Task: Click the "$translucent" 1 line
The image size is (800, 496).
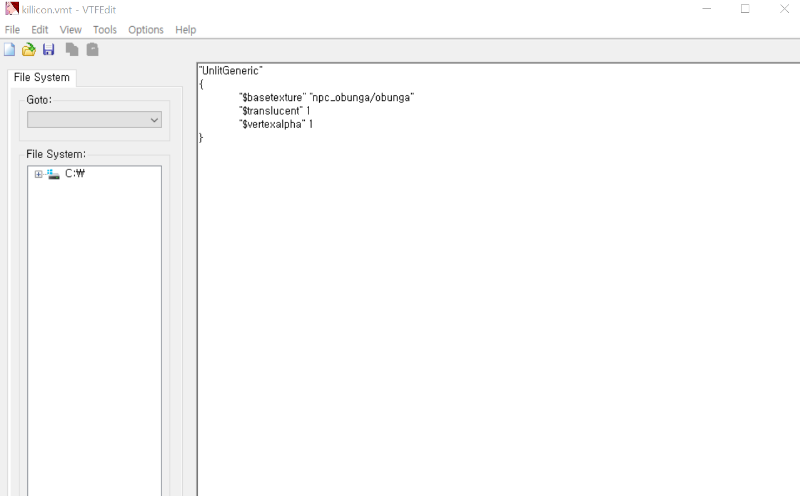Action: [274, 111]
